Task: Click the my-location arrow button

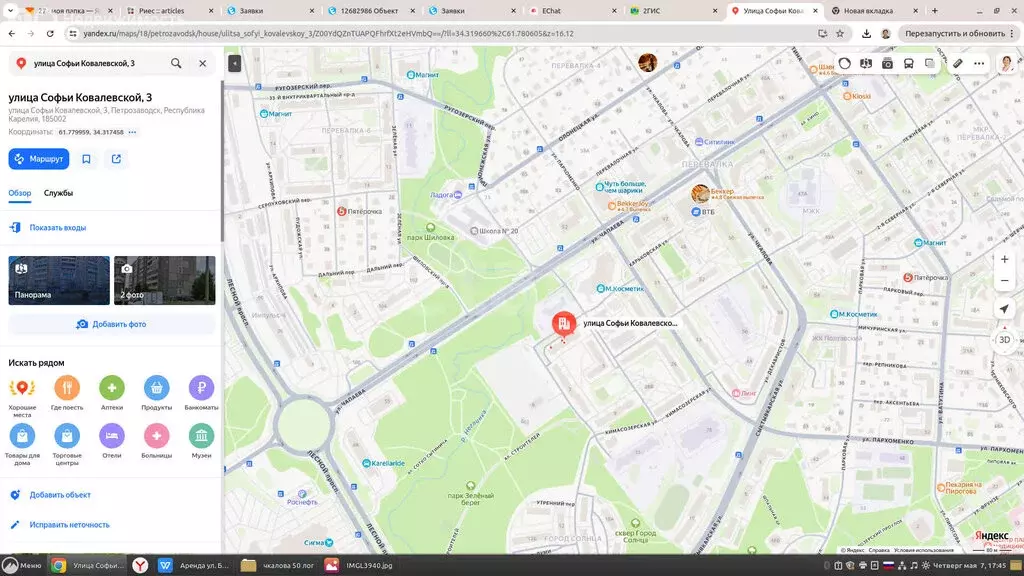Action: click(1004, 309)
